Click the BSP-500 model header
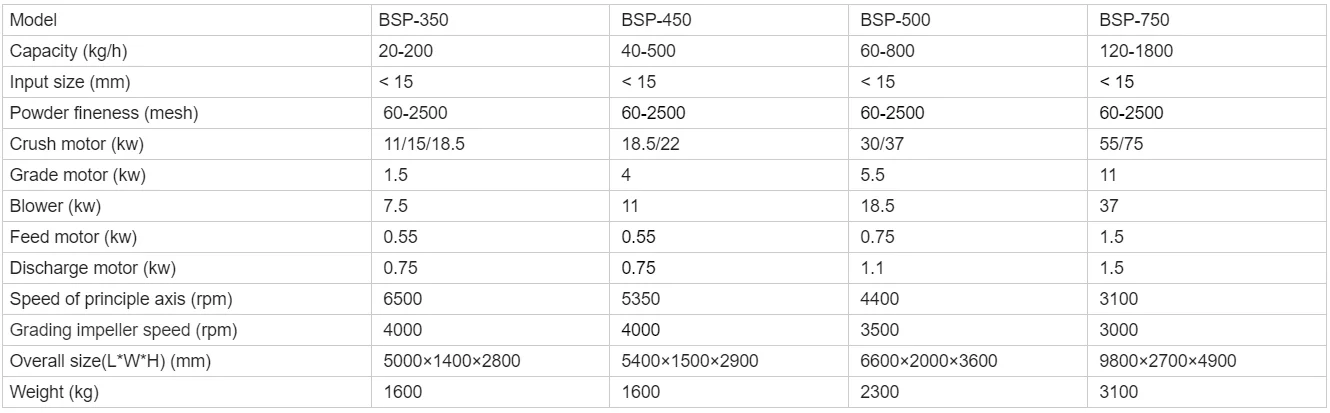This screenshot has width=1330, height=413. (x=888, y=19)
